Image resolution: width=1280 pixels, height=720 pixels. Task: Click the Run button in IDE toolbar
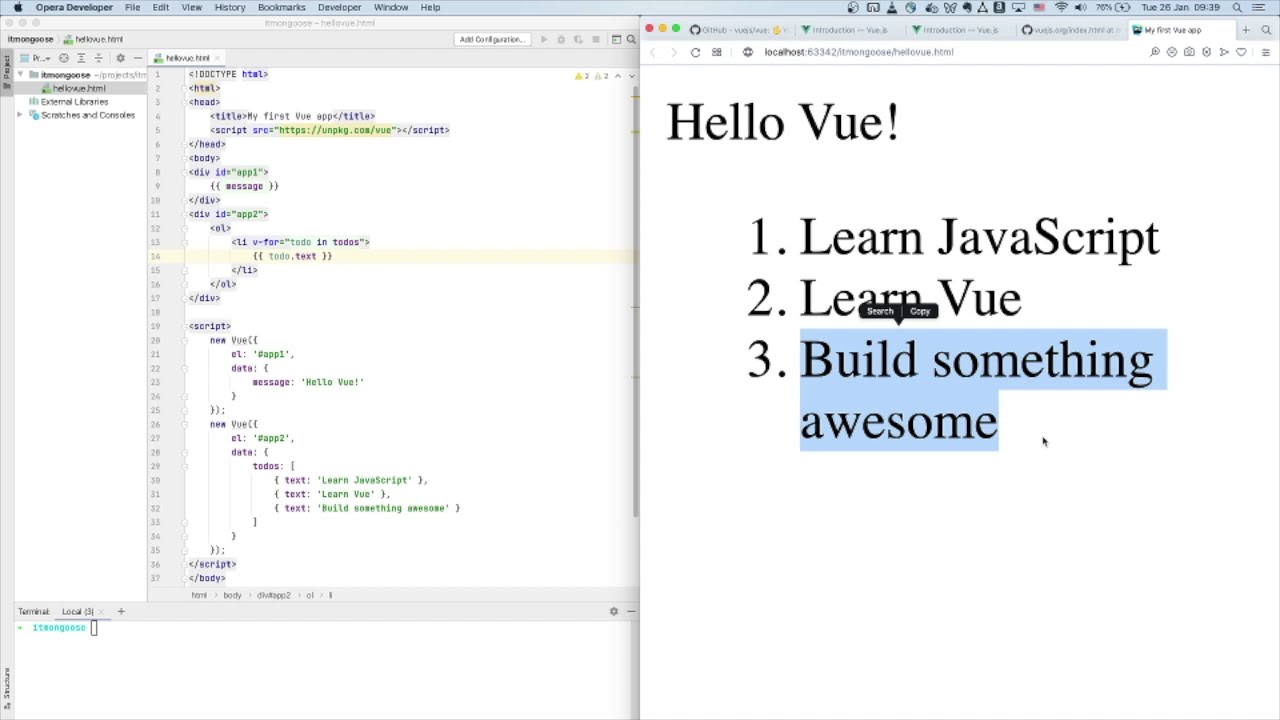544,40
